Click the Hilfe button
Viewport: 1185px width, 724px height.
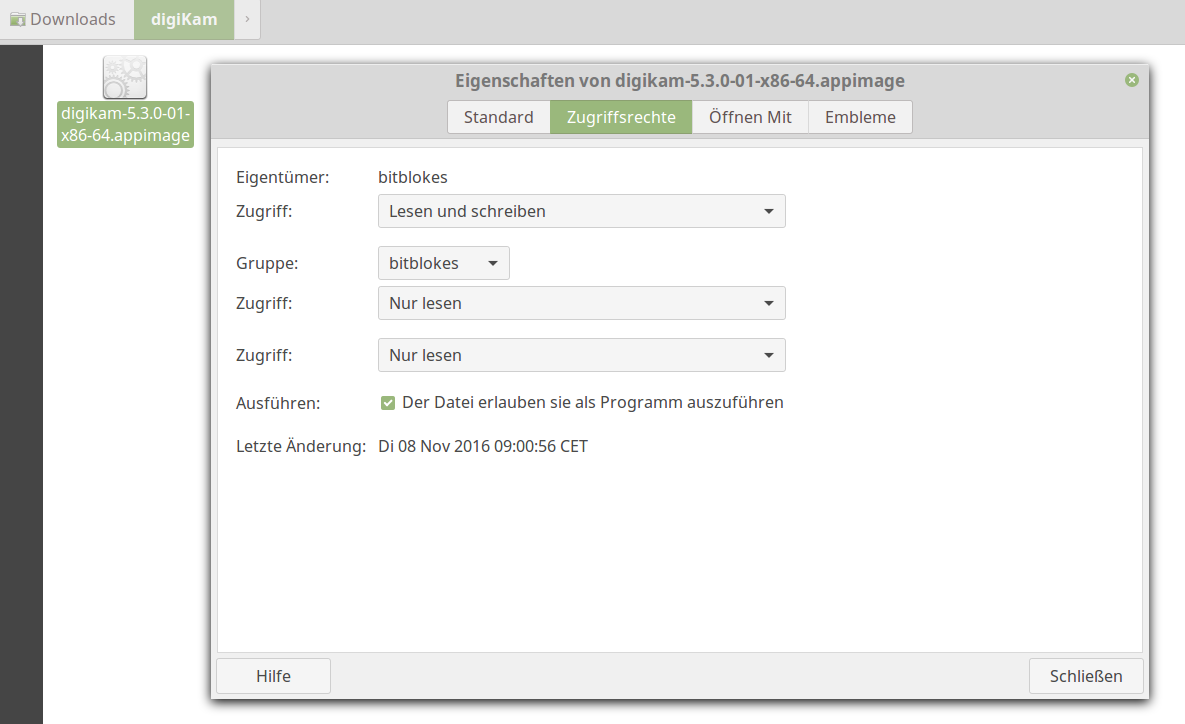tap(274, 676)
